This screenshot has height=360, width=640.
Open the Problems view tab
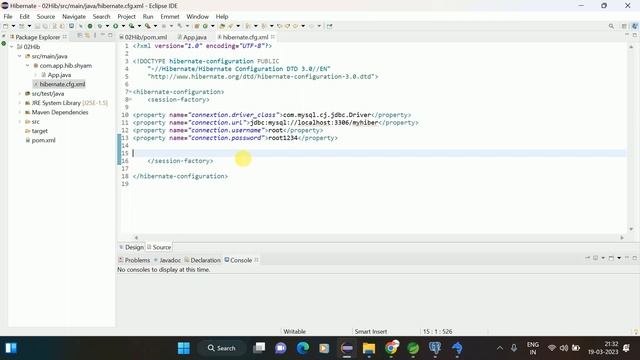coord(134,260)
